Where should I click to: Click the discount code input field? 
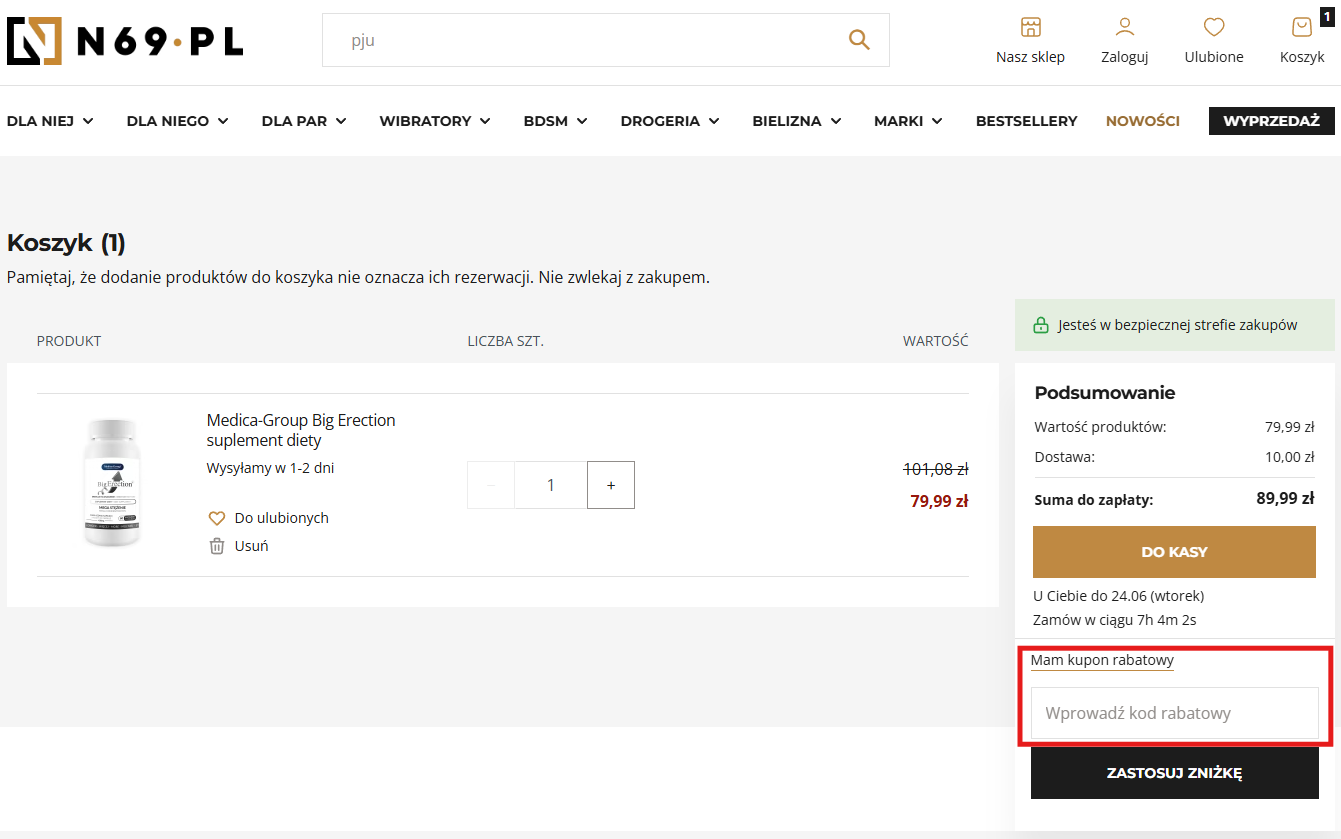tap(1174, 713)
